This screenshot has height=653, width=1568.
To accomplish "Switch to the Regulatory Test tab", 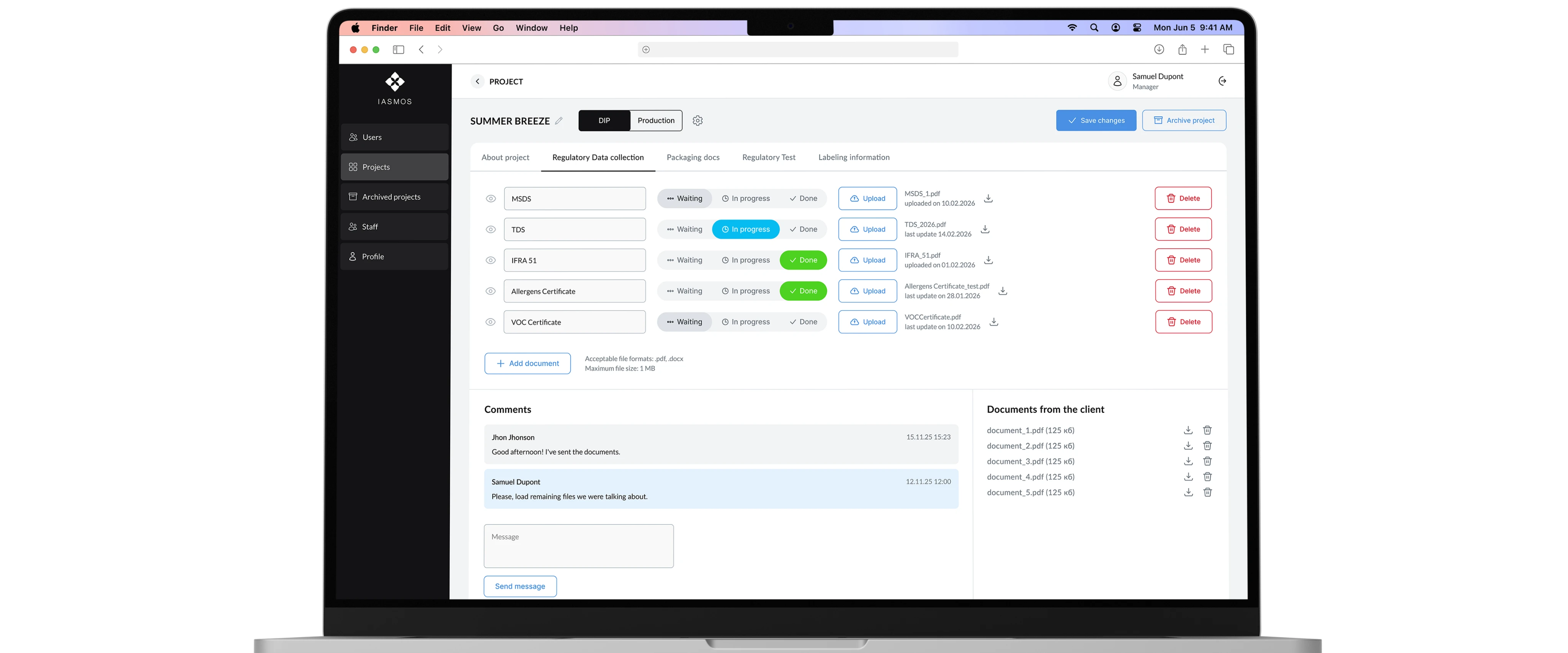I will pos(768,158).
